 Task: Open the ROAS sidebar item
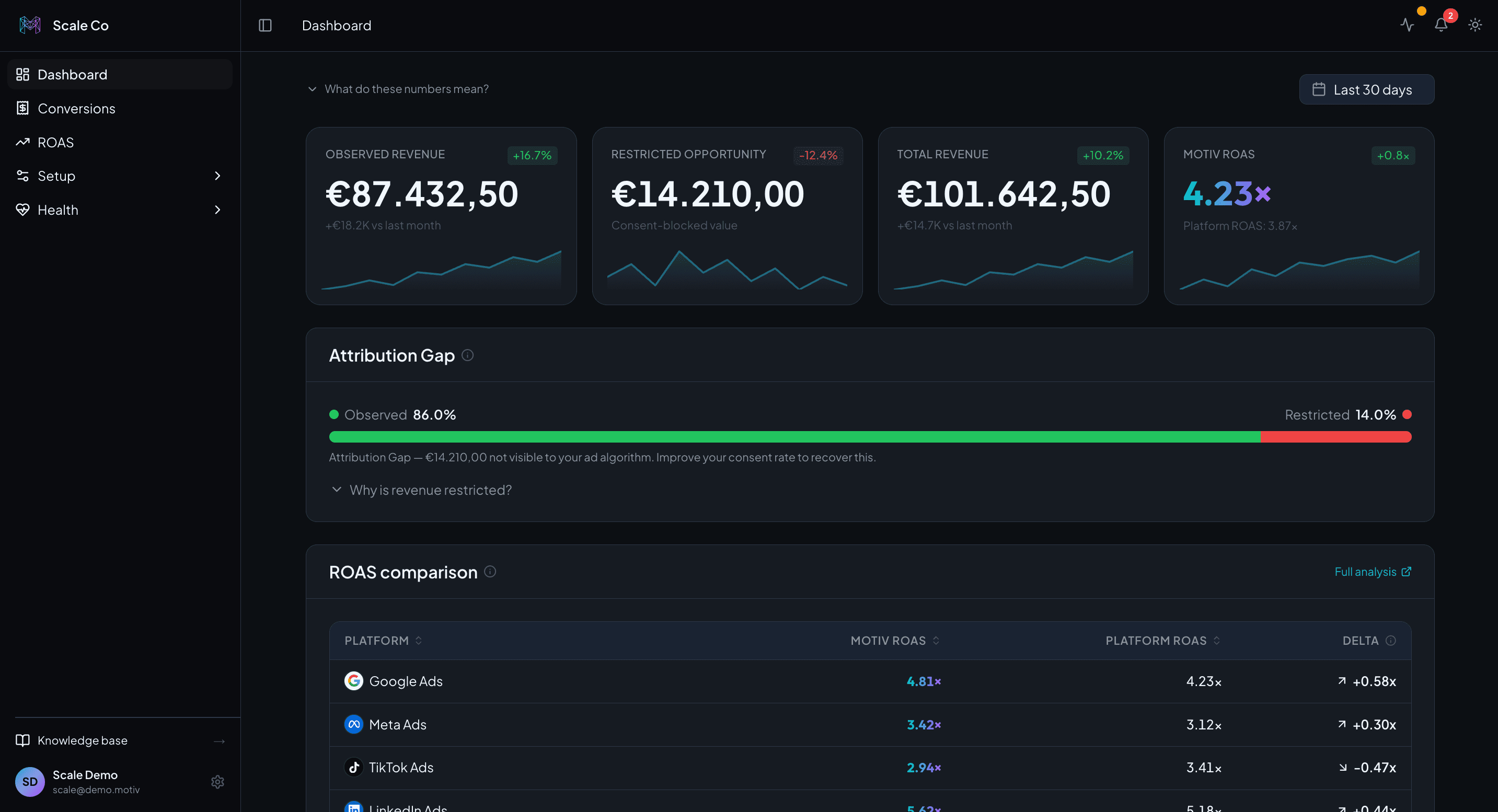(x=120, y=142)
